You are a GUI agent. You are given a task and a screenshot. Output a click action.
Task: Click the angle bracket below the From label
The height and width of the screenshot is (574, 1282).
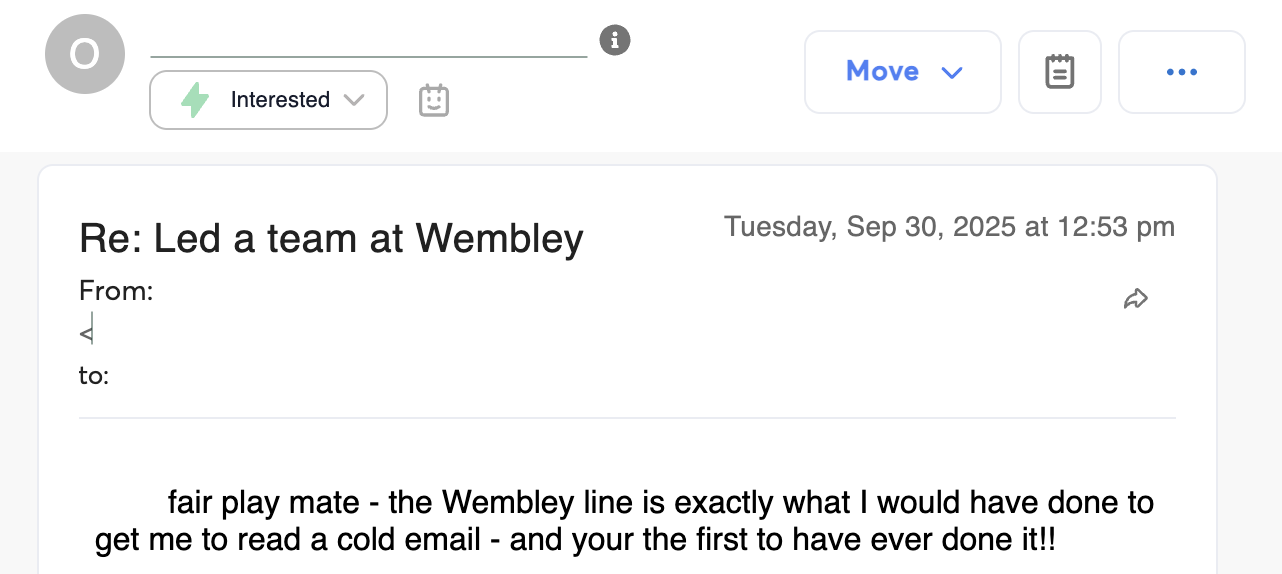click(x=86, y=328)
